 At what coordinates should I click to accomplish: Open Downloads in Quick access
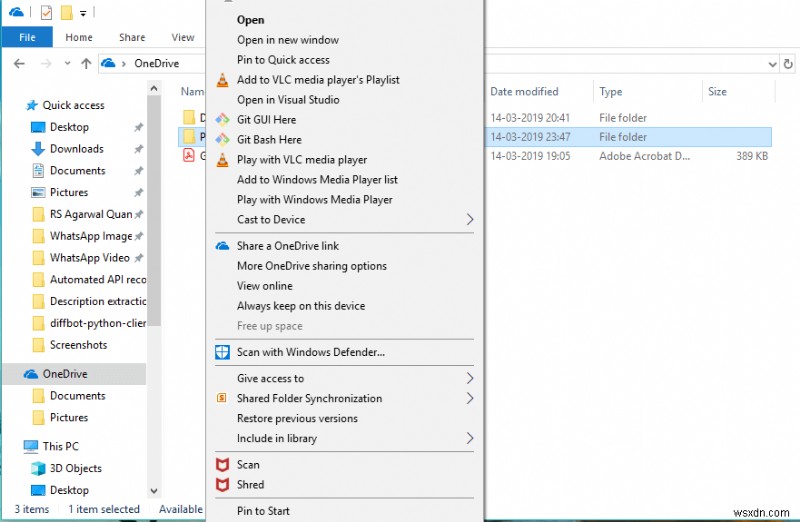[x=77, y=149]
